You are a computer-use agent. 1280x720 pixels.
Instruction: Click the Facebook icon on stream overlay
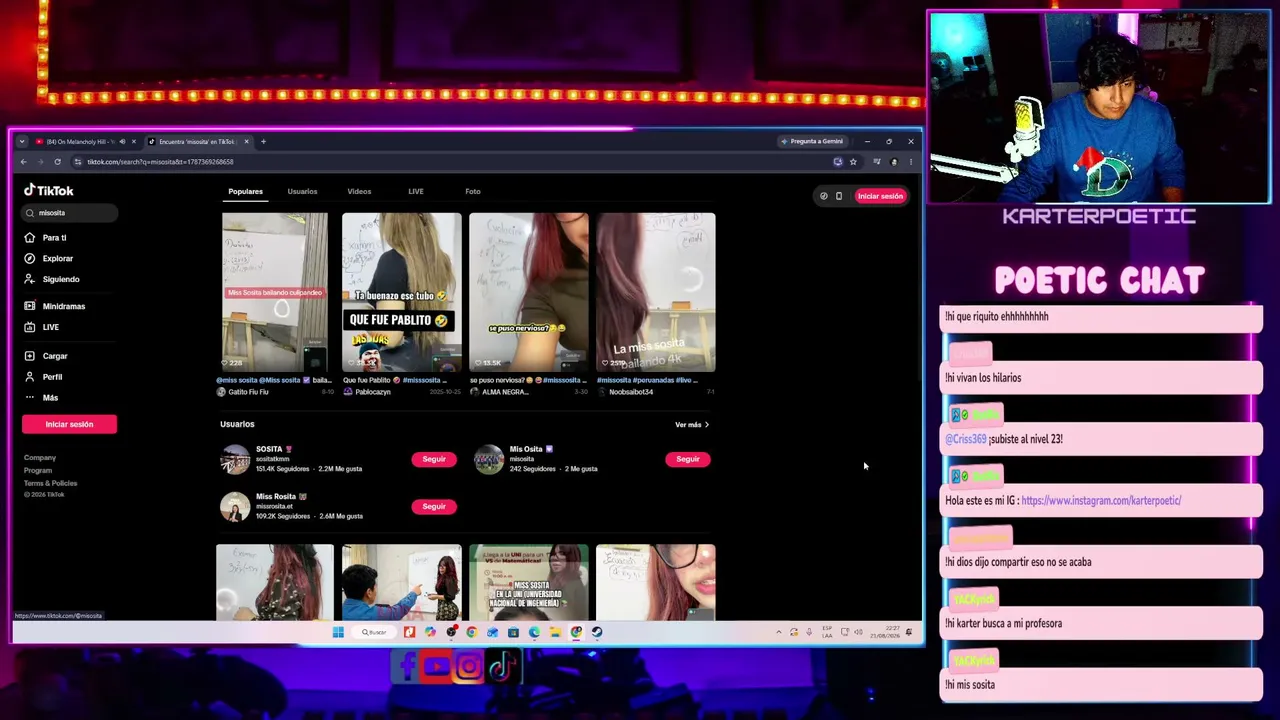[406, 666]
